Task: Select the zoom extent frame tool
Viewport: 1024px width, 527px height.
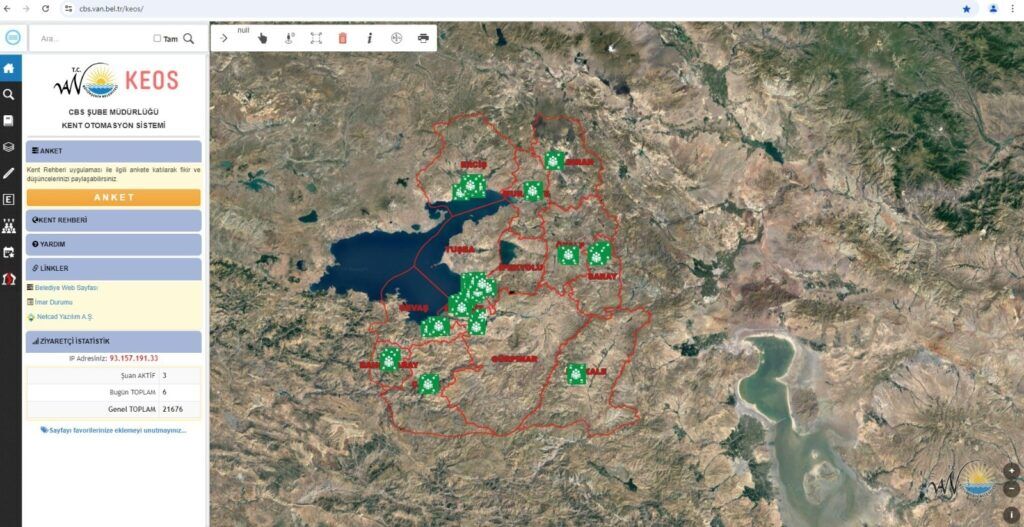Action: click(x=316, y=38)
